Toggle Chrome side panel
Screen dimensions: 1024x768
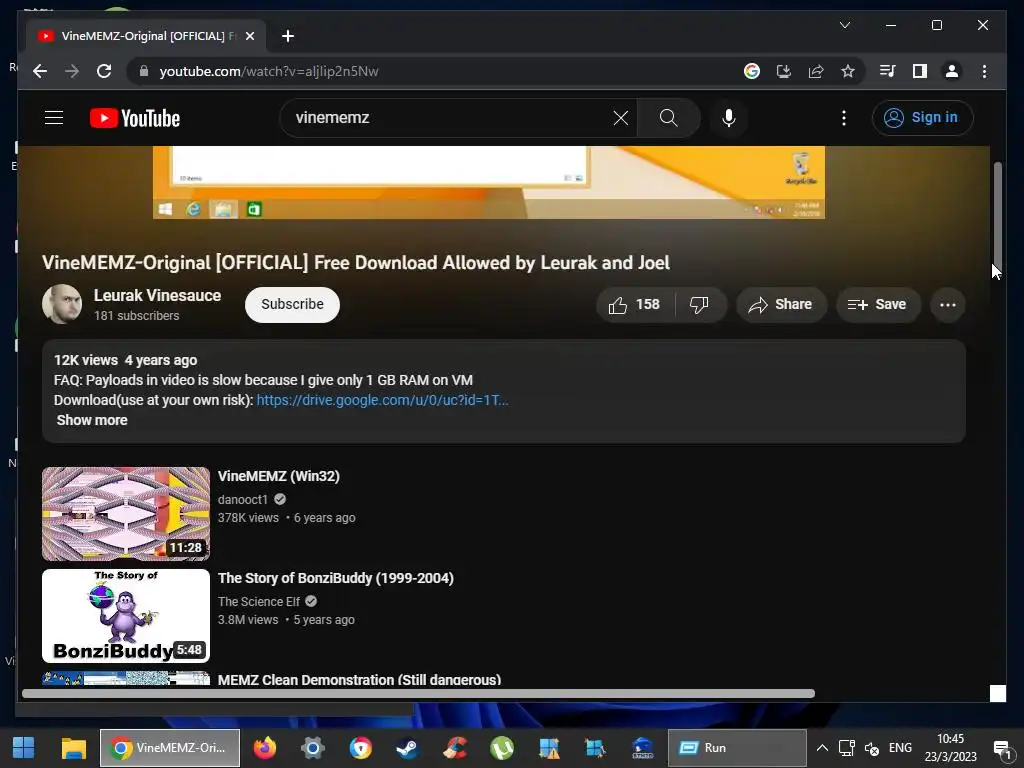[920, 71]
